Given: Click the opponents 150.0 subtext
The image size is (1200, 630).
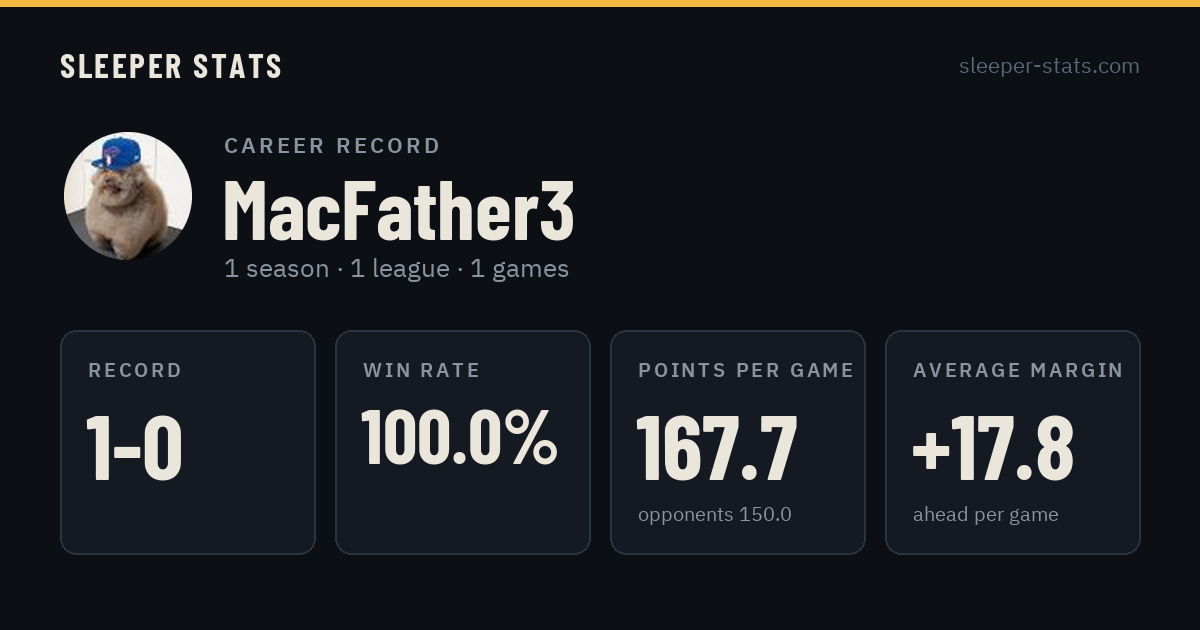Looking at the screenshot, I should pyautogui.click(x=715, y=515).
